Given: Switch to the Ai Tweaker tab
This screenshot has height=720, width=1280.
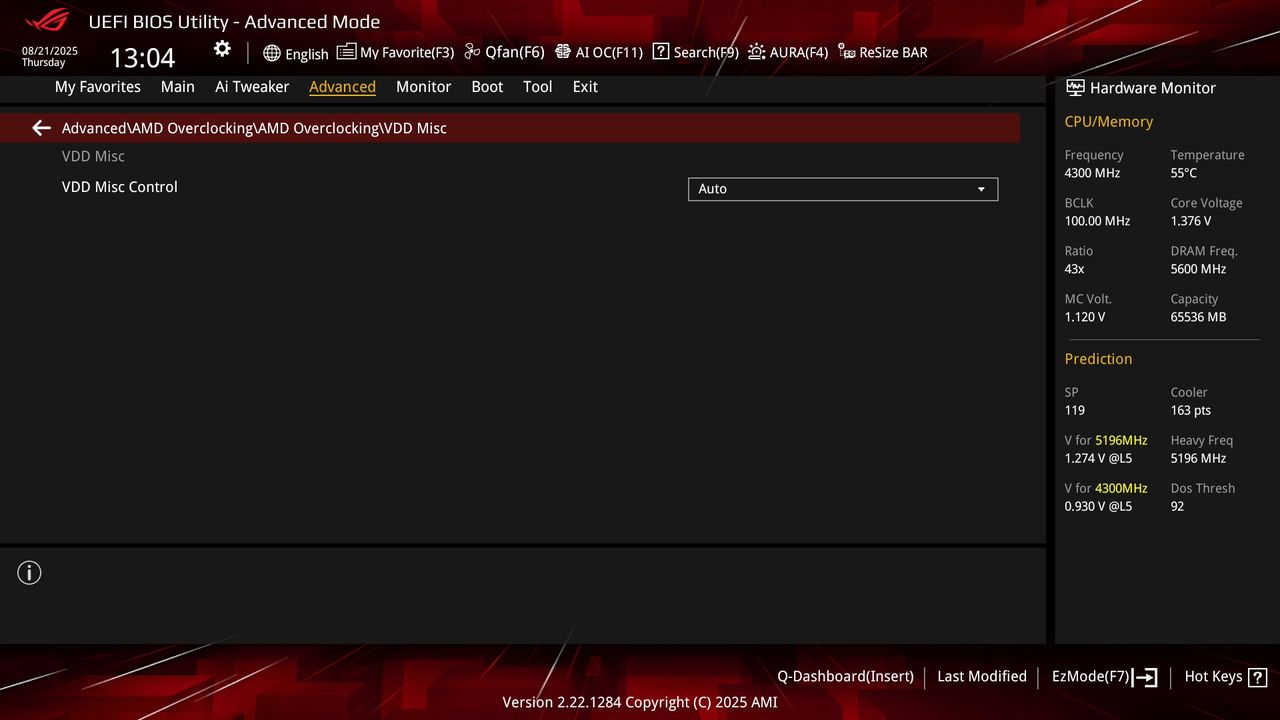Looking at the screenshot, I should 252,87.
